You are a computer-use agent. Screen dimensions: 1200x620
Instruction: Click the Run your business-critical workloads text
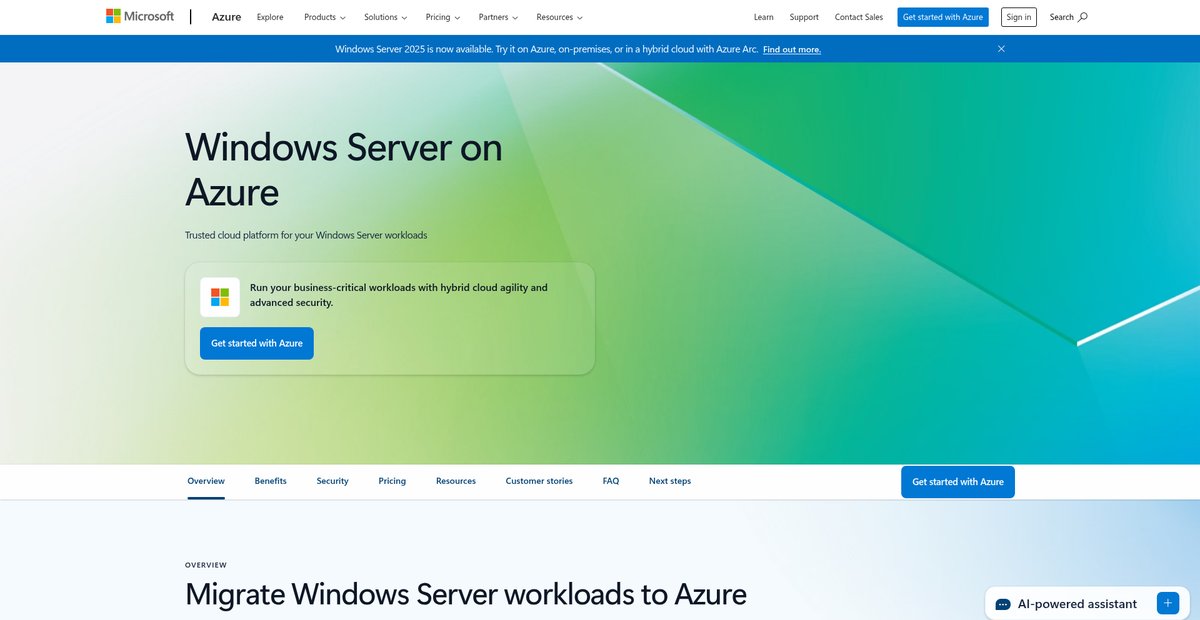click(399, 295)
